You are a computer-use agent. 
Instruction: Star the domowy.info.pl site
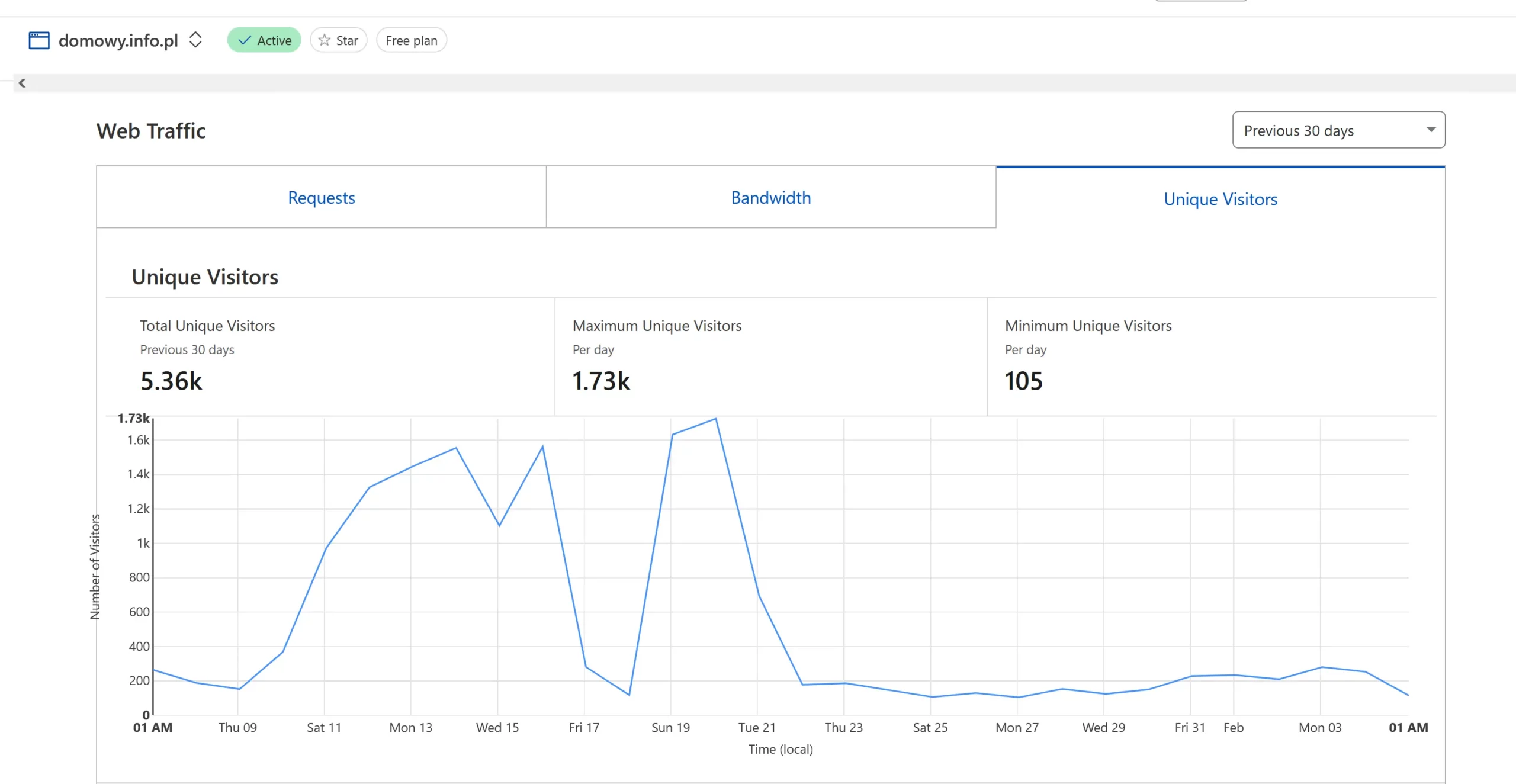tap(339, 40)
